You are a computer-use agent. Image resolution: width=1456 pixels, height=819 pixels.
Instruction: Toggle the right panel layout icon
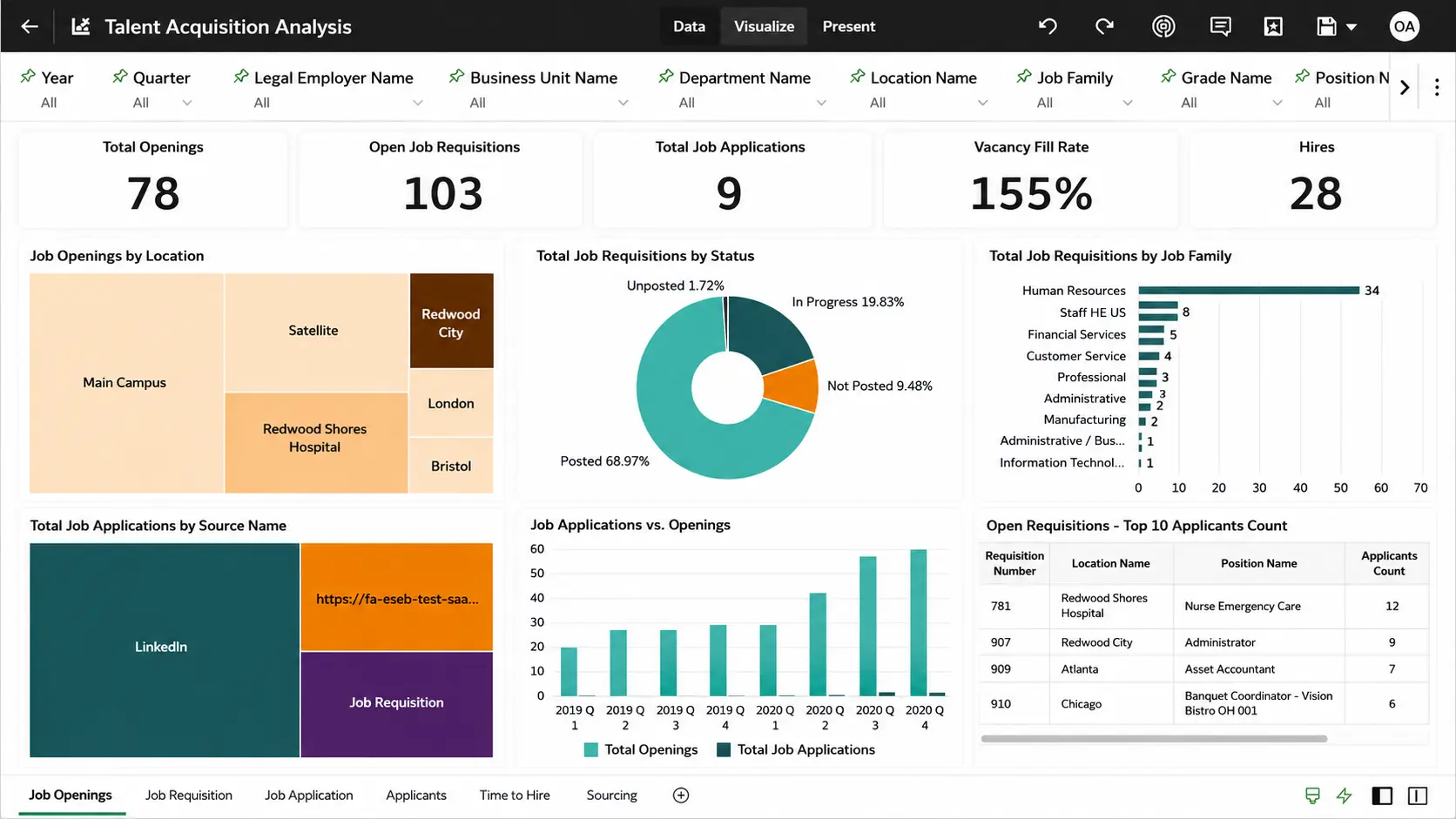1418,796
